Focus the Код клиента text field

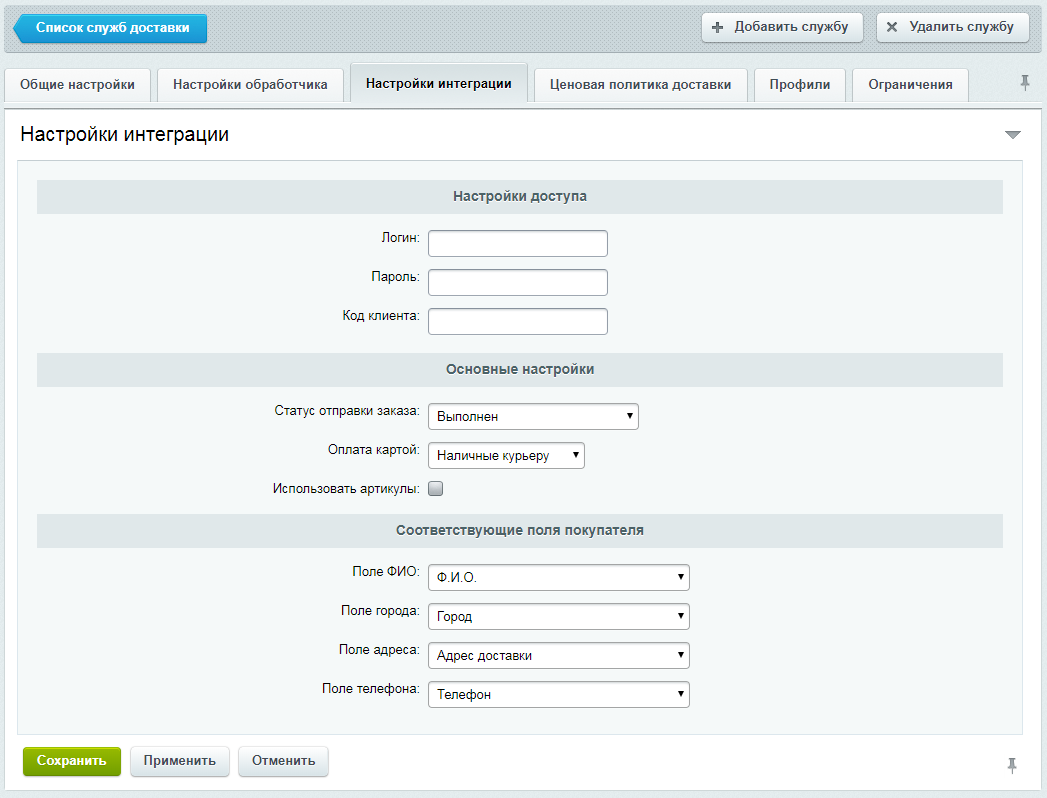click(x=517, y=321)
